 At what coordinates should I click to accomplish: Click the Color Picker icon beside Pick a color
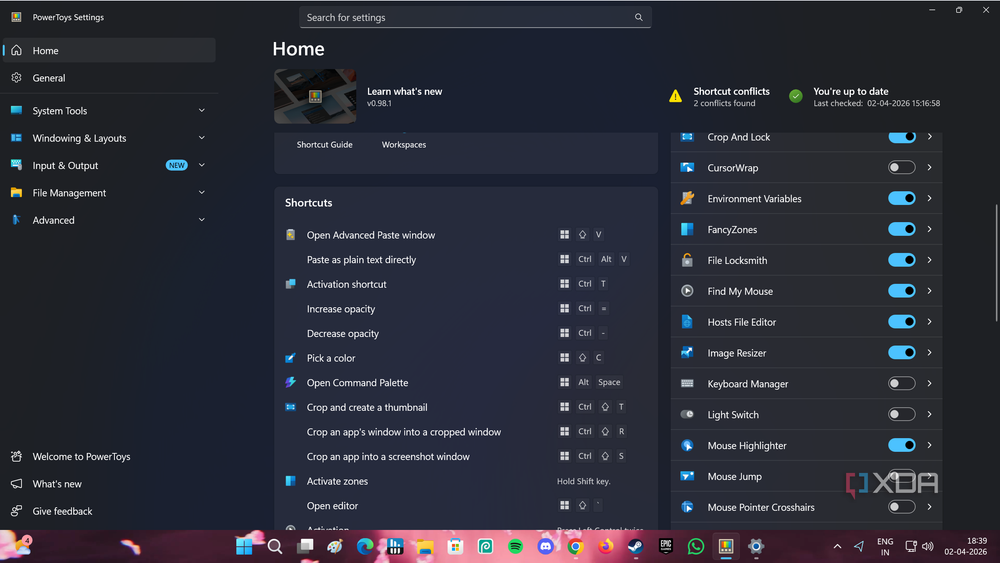click(x=290, y=358)
